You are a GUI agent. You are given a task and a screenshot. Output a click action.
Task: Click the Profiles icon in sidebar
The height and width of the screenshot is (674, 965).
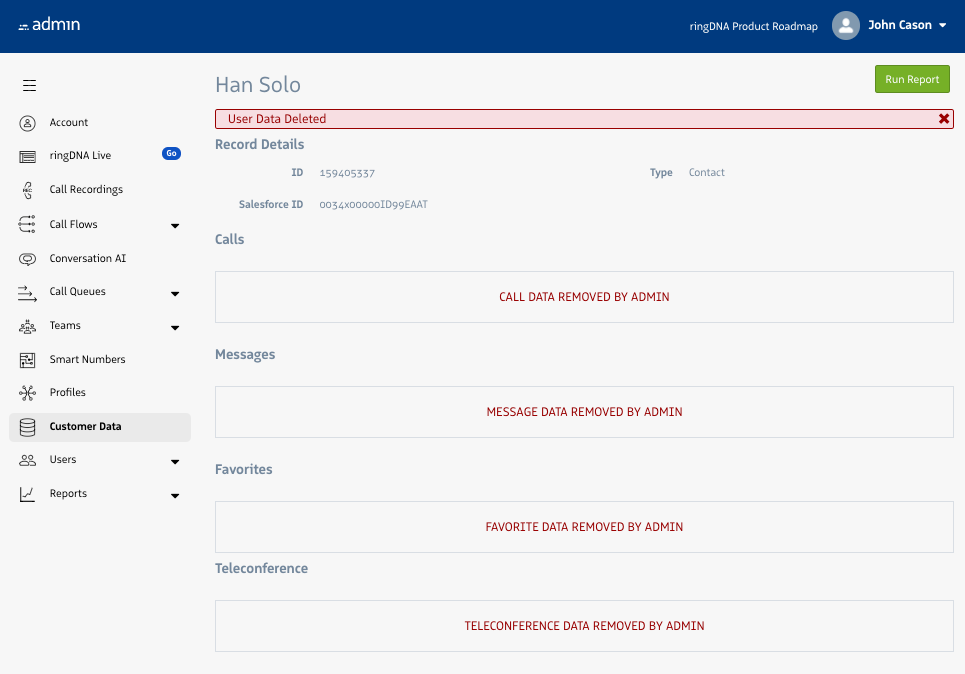pos(28,393)
